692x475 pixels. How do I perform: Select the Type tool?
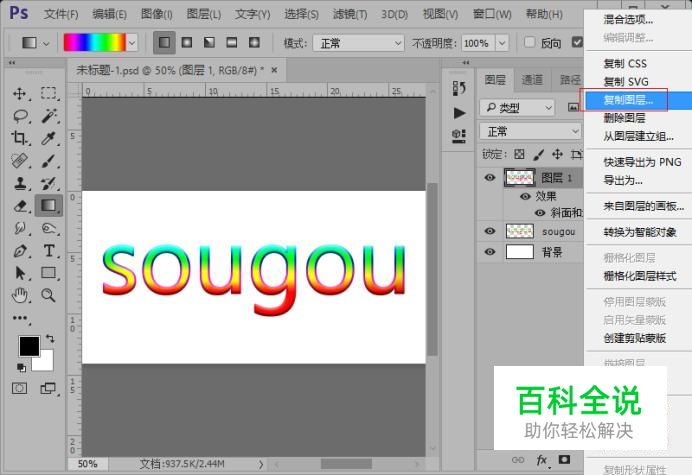[49, 251]
